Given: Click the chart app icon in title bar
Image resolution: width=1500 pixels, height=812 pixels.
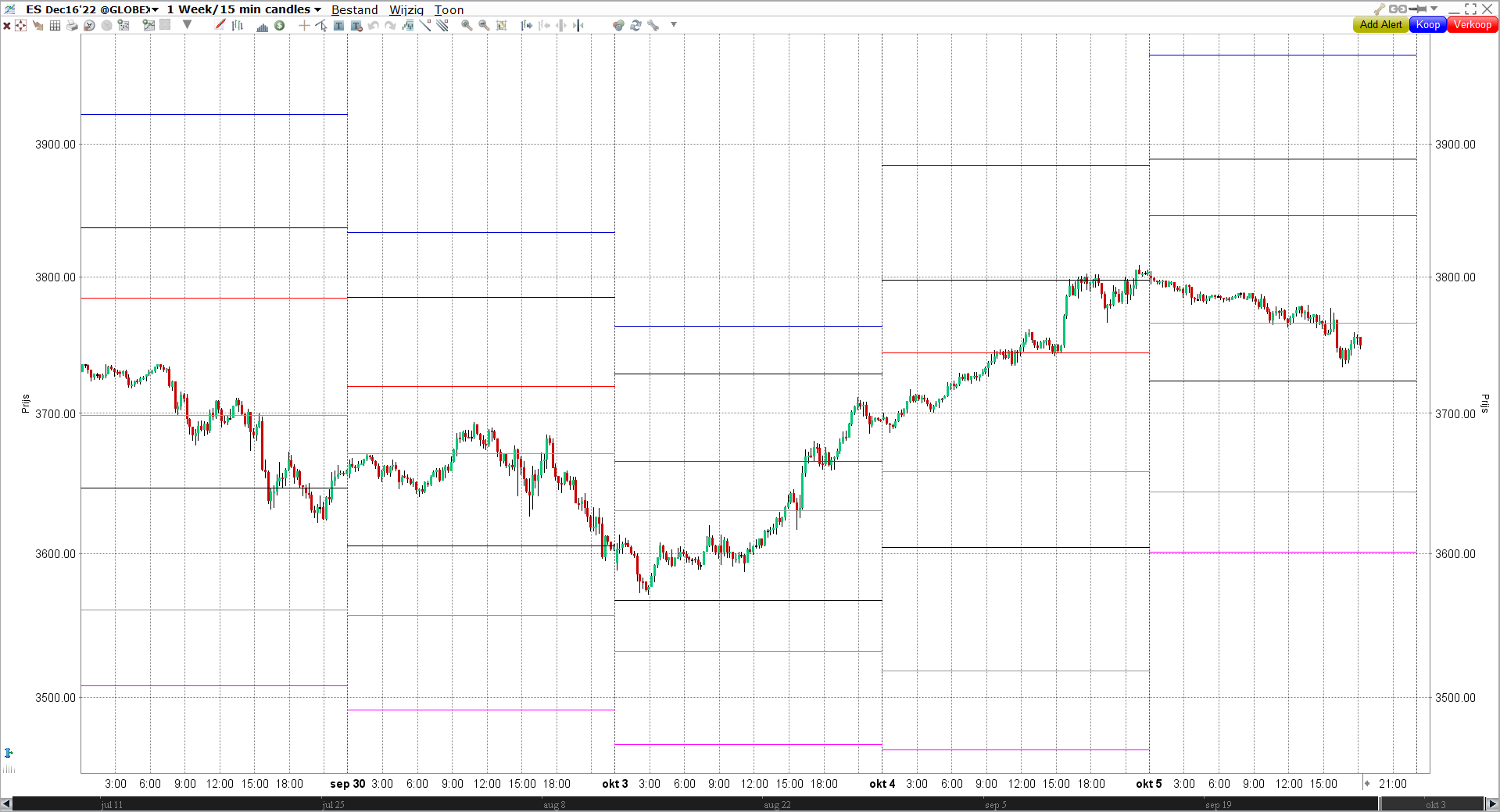Looking at the screenshot, I should [x=9, y=9].
